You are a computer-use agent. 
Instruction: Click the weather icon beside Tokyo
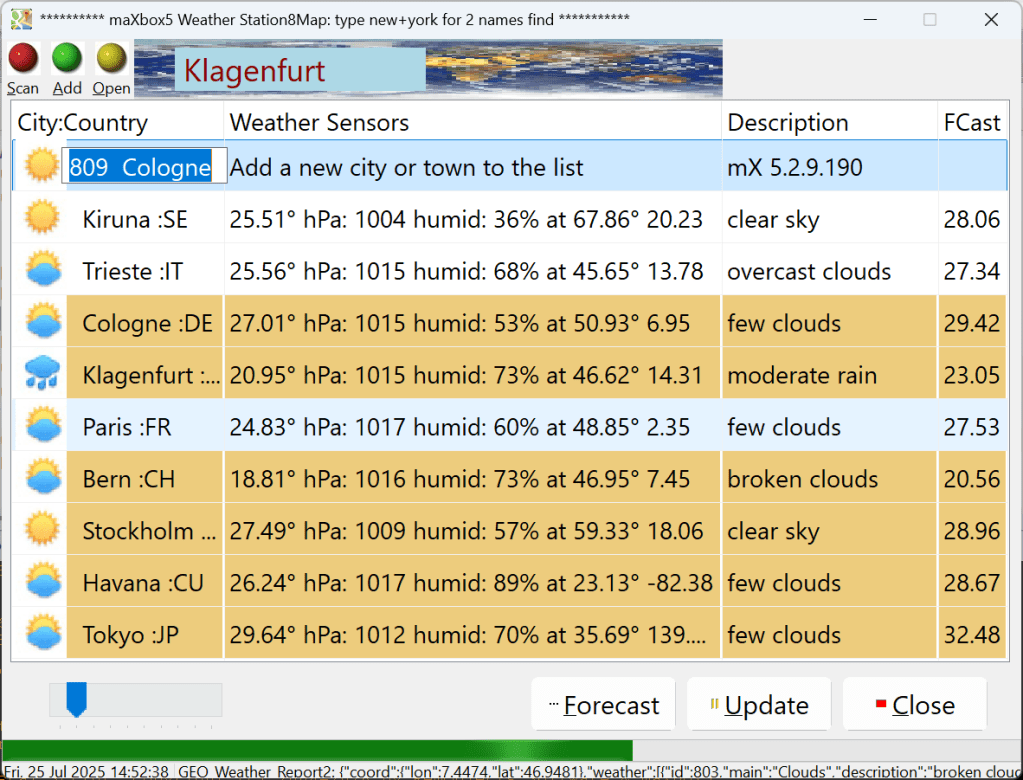tap(42, 635)
